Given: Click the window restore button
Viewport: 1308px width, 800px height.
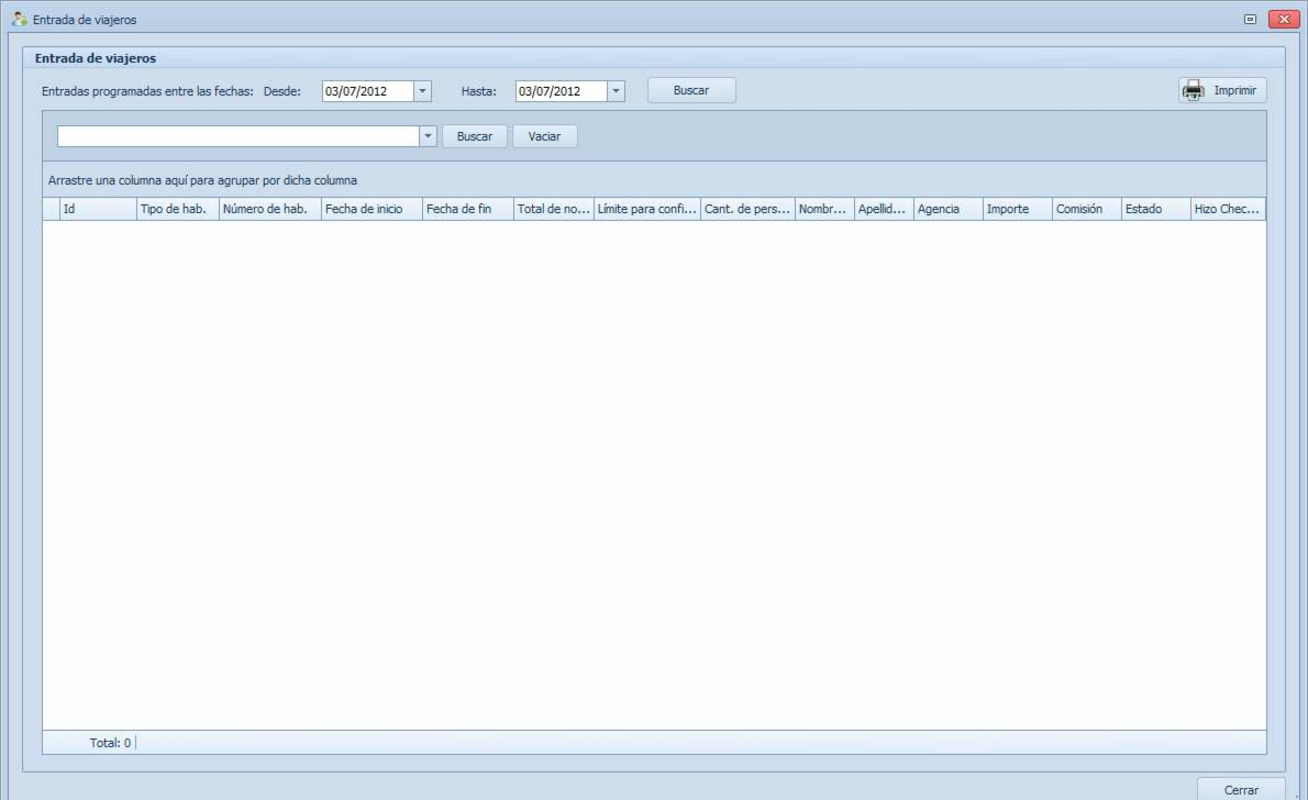Looking at the screenshot, I should (1250, 19).
